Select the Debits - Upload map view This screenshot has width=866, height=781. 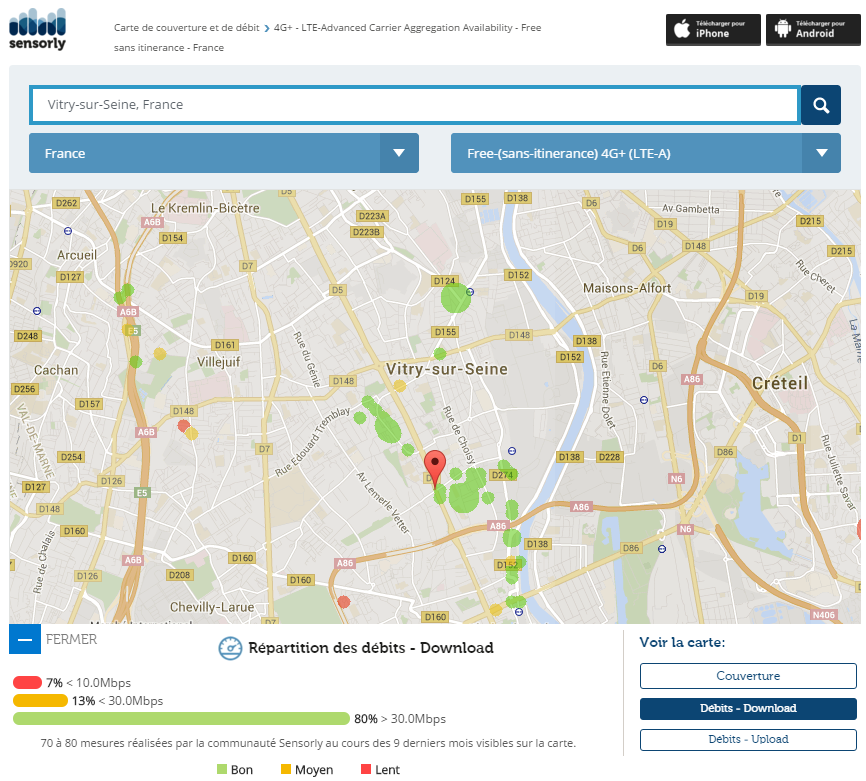point(748,739)
